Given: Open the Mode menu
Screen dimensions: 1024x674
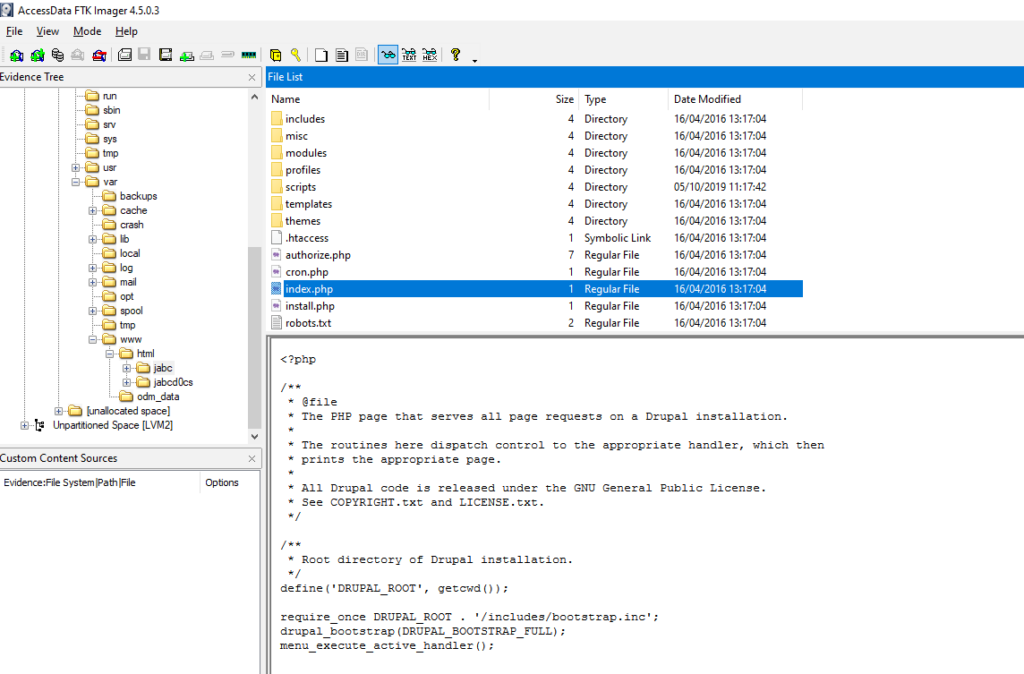Looking at the screenshot, I should (x=87, y=31).
